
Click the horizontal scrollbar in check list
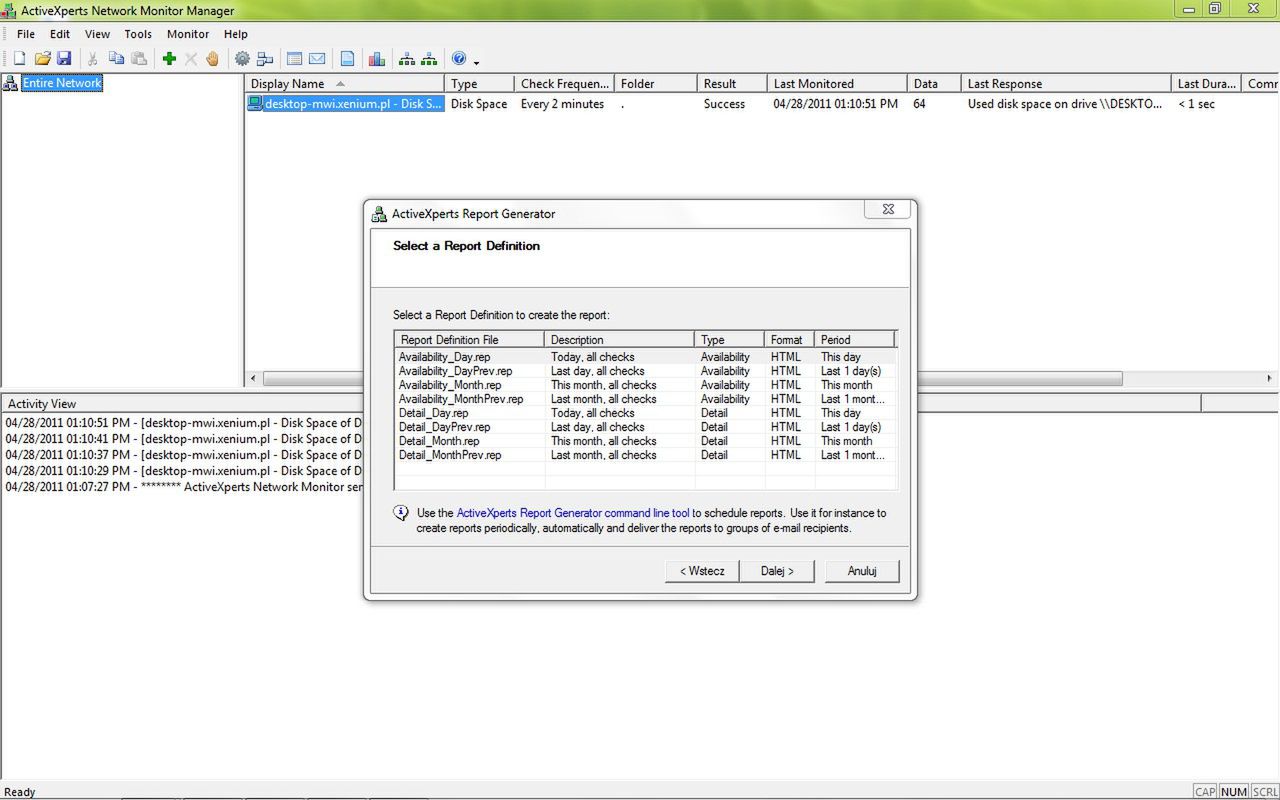[692, 379]
